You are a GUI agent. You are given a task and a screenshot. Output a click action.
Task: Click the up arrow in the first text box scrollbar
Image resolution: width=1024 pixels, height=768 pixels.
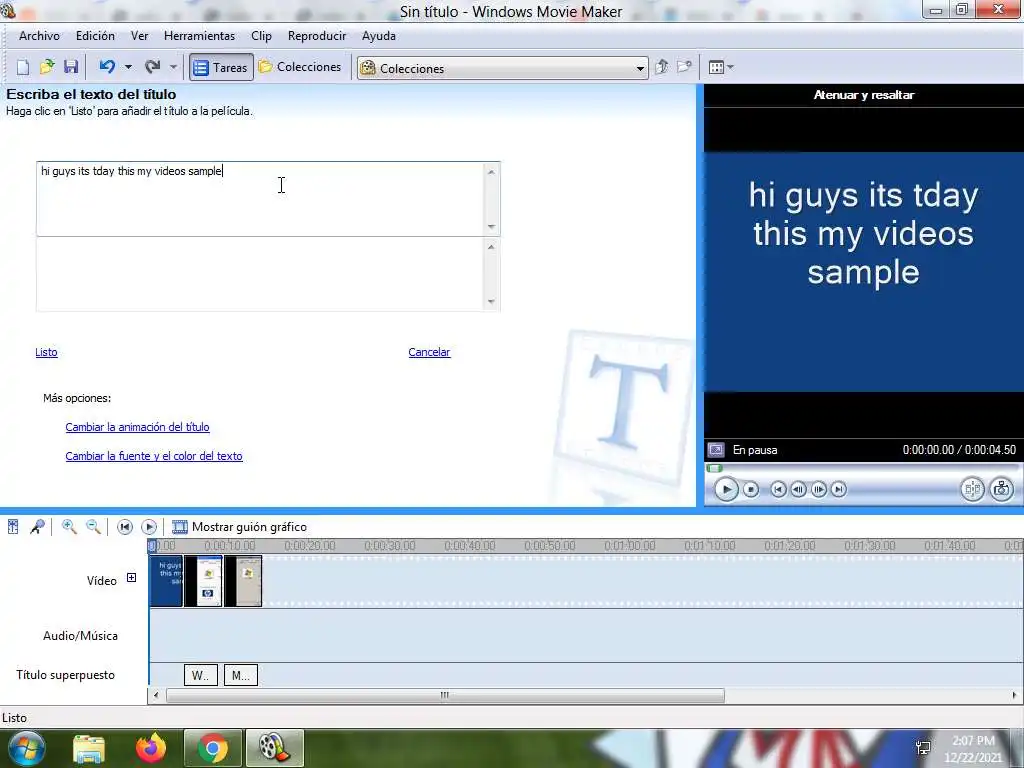click(492, 172)
